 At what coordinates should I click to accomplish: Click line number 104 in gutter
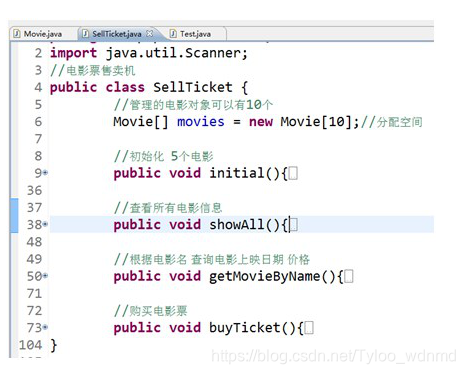coord(31,345)
